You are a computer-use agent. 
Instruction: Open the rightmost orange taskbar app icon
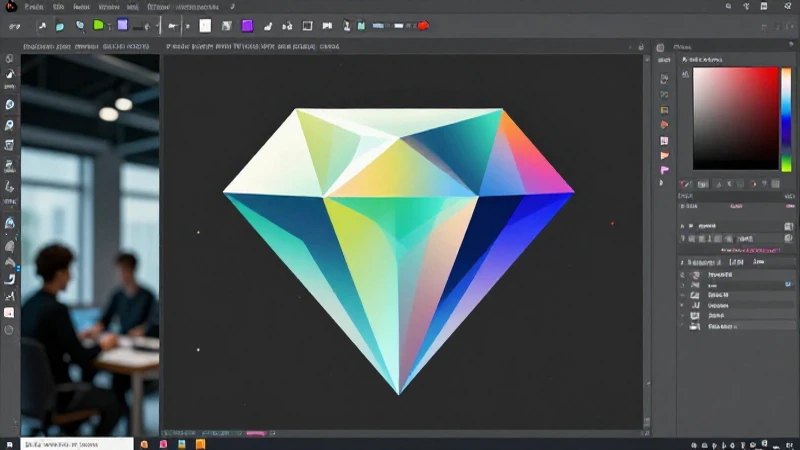click(201, 444)
